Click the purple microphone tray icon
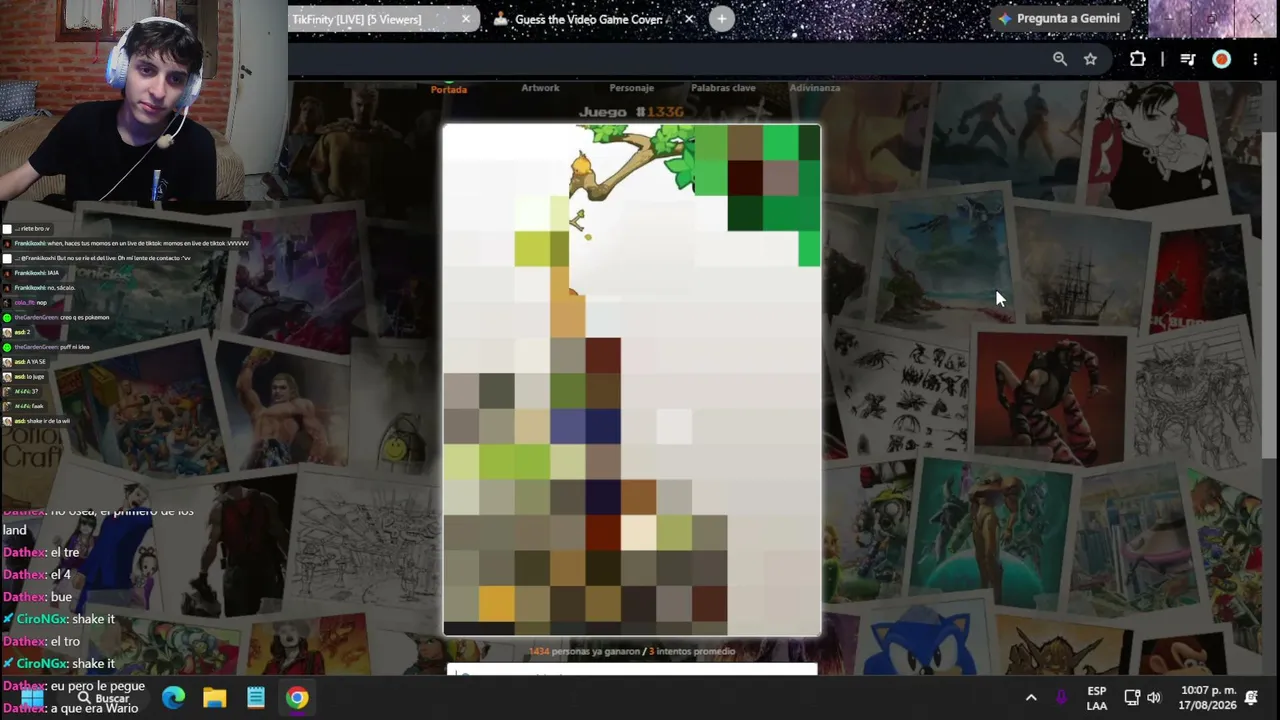 [1062, 698]
